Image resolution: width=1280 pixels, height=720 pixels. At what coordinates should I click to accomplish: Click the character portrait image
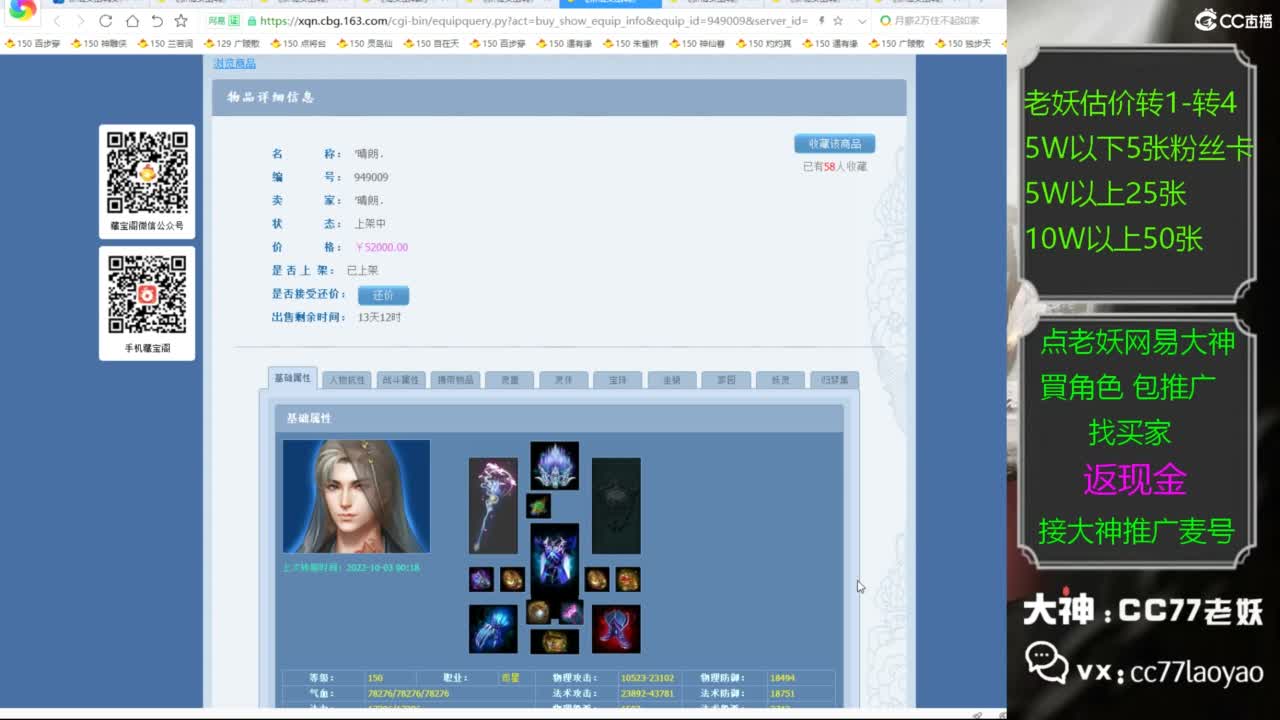[356, 496]
